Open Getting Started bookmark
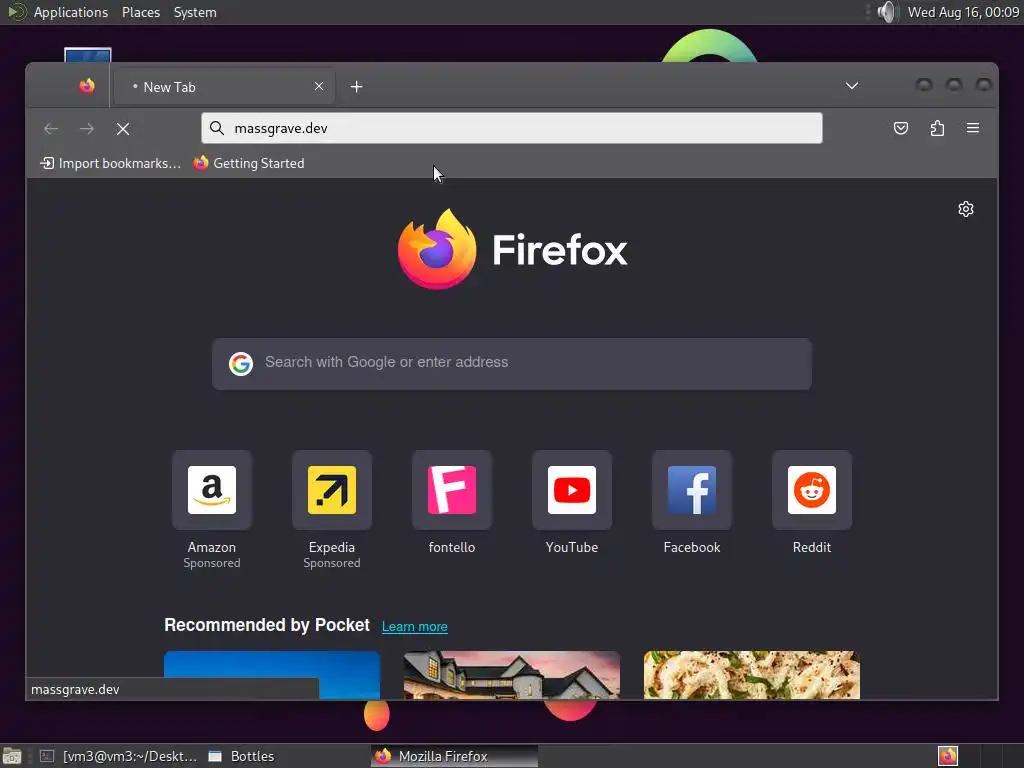 (249, 163)
